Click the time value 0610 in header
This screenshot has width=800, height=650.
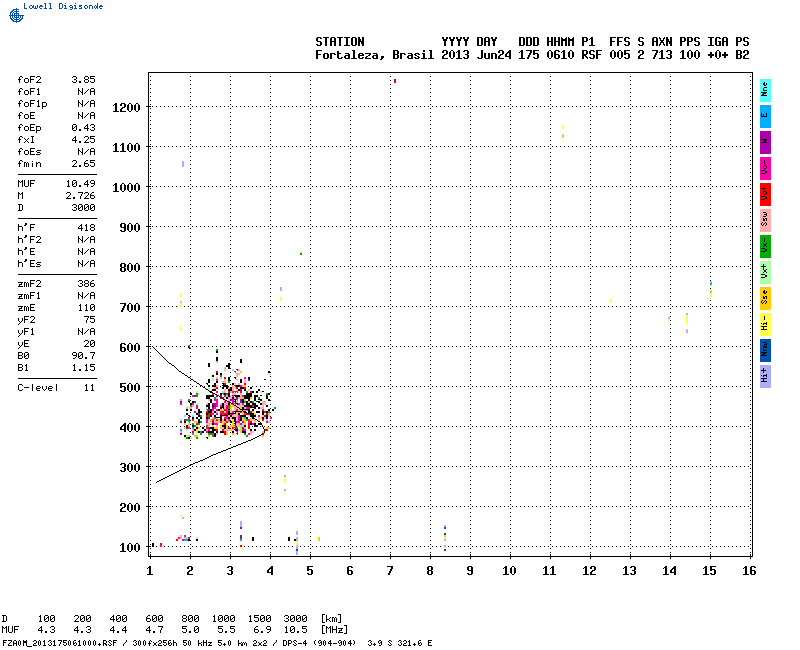click(560, 55)
